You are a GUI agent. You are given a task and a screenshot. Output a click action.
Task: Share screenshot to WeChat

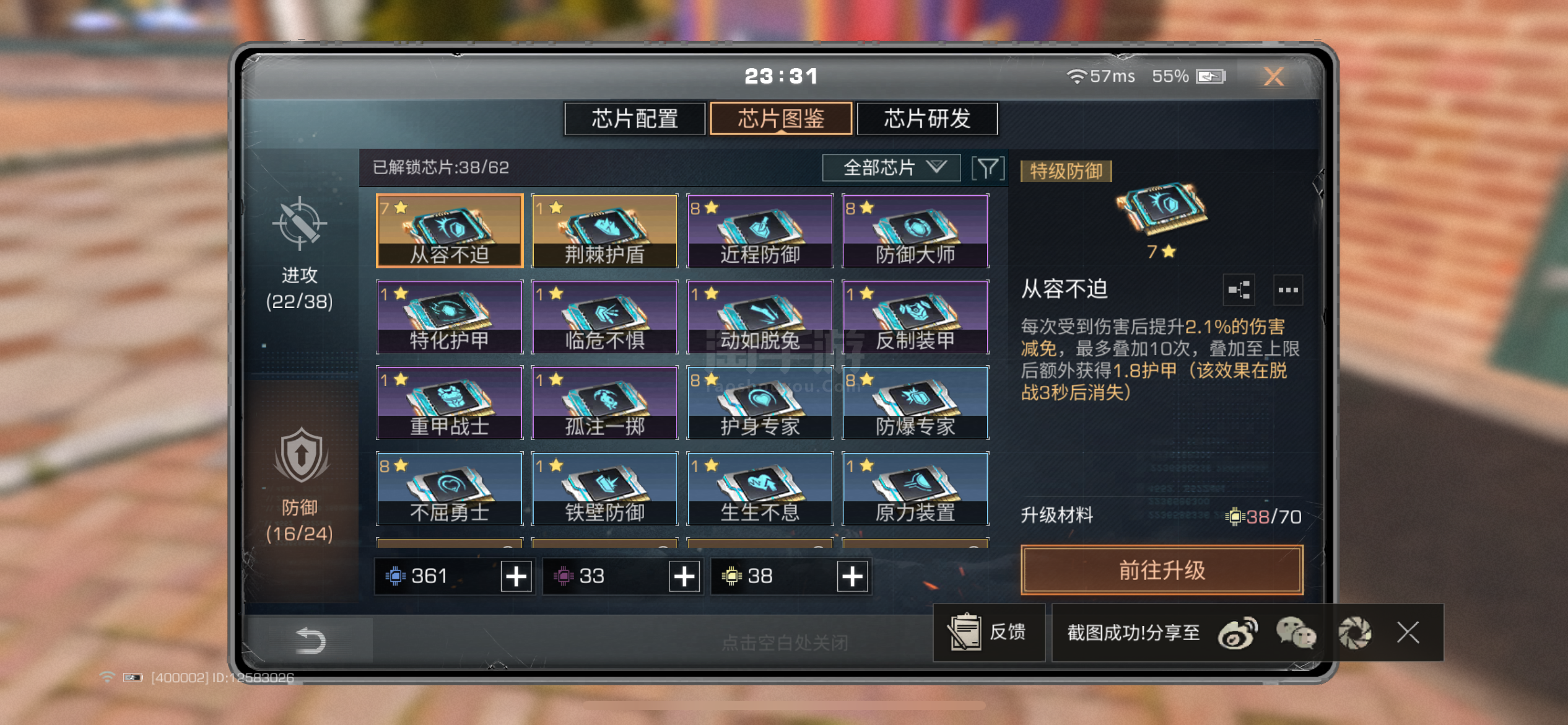(1296, 633)
